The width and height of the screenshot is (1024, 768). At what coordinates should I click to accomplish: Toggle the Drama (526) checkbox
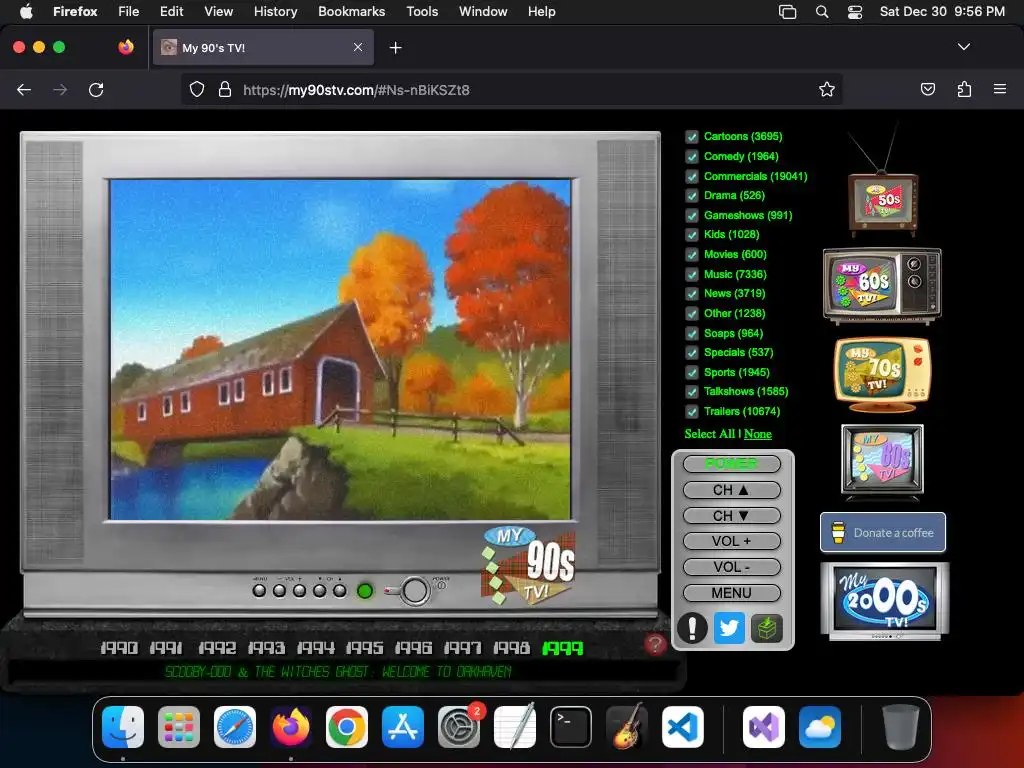(692, 195)
